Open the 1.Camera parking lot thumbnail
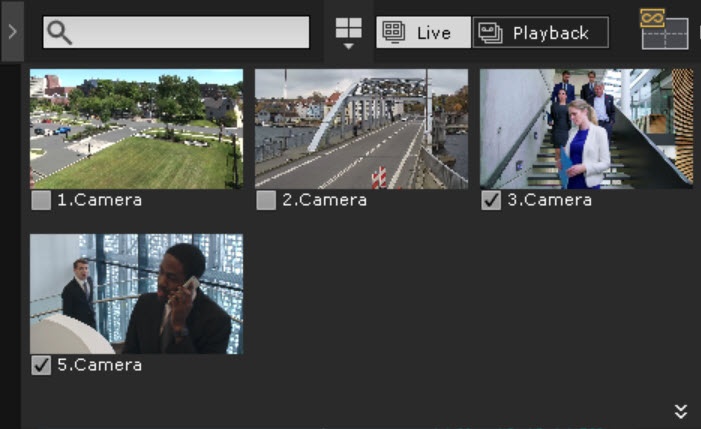The height and width of the screenshot is (429, 701). tap(136, 129)
